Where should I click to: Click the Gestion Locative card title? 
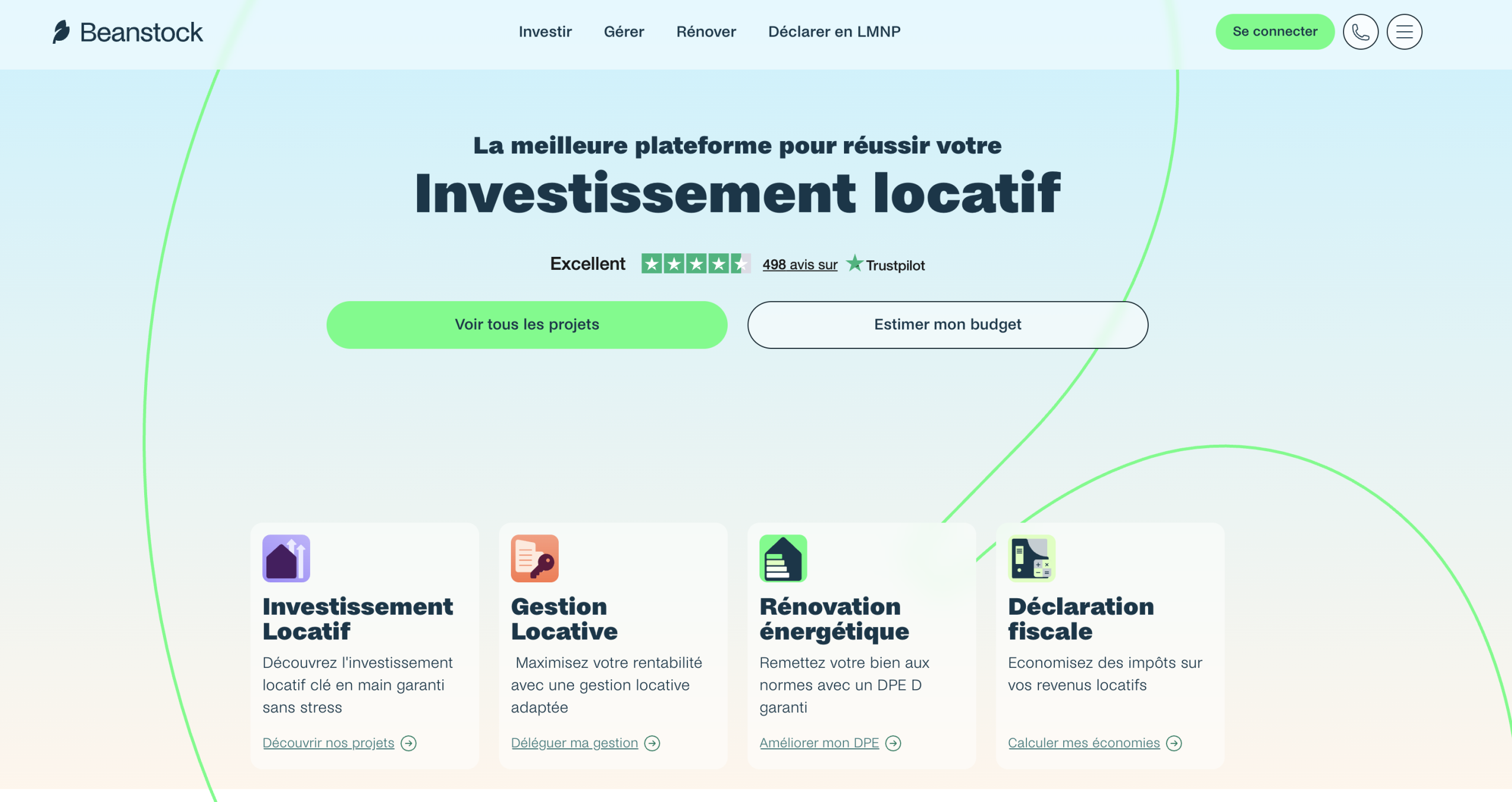[564, 619]
